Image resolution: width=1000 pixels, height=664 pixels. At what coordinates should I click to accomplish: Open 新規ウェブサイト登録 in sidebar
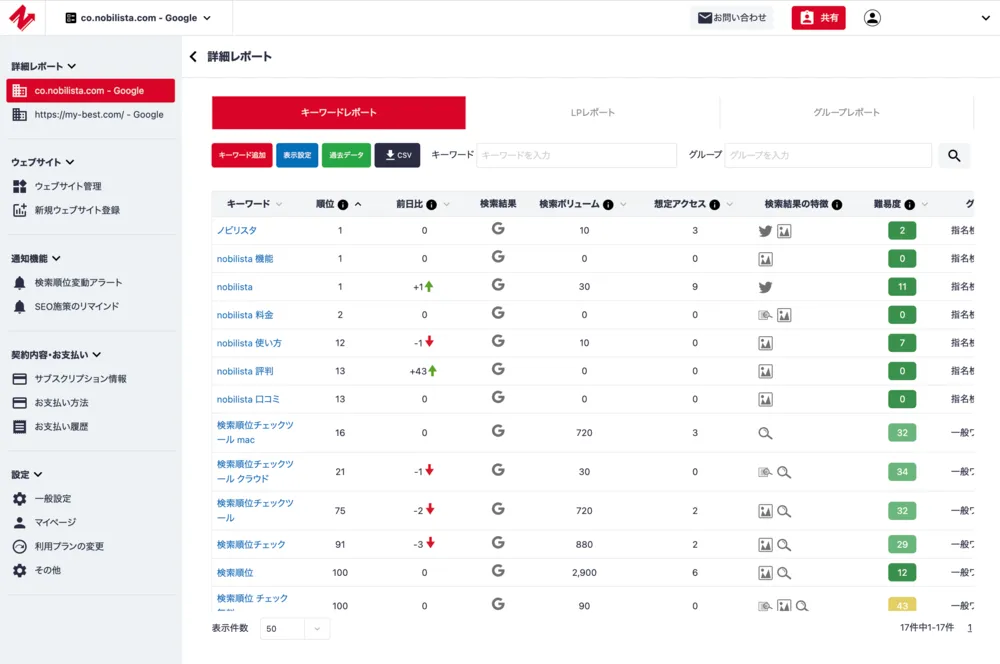pos(66,210)
